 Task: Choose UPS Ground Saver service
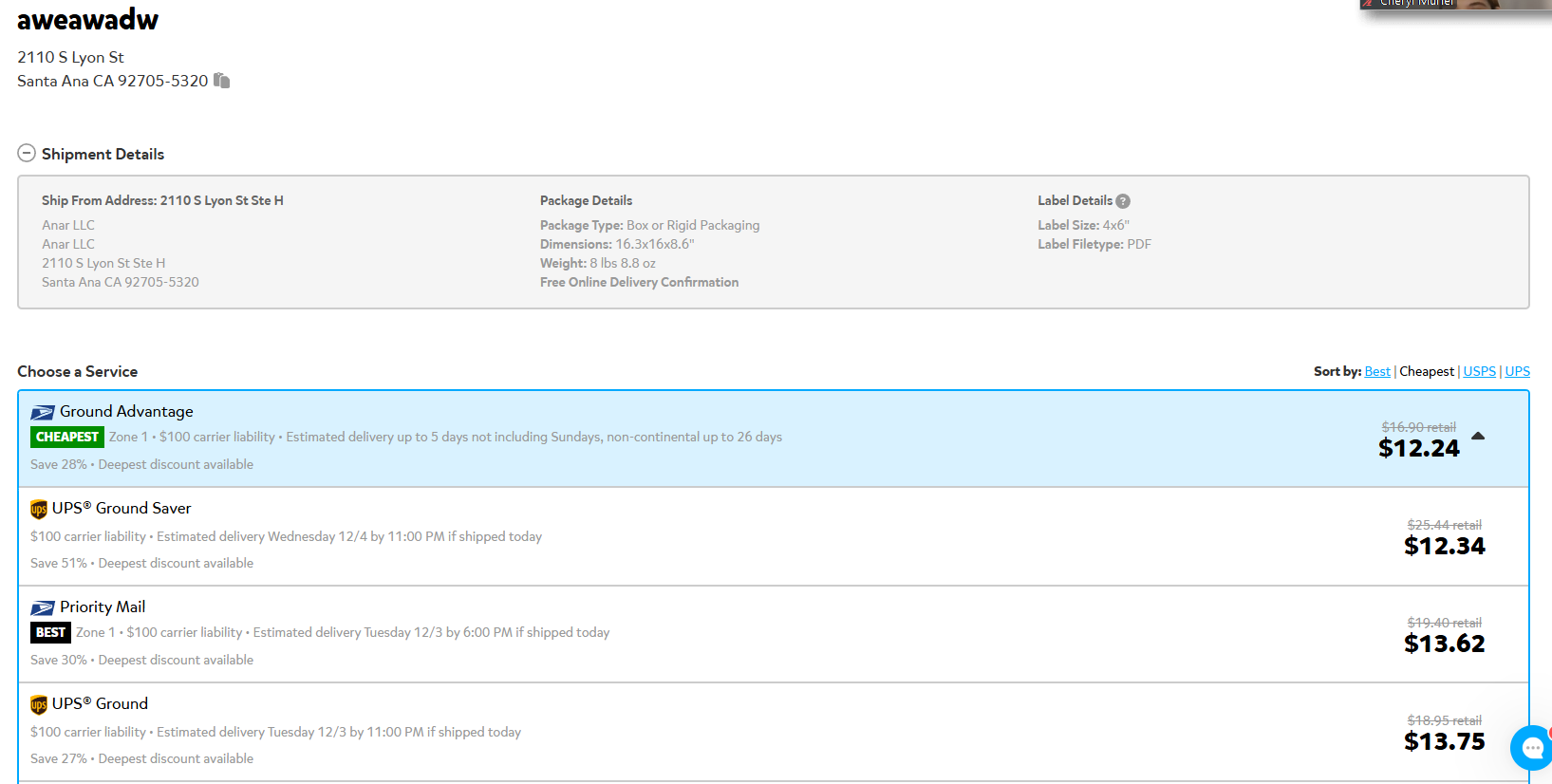point(774,536)
